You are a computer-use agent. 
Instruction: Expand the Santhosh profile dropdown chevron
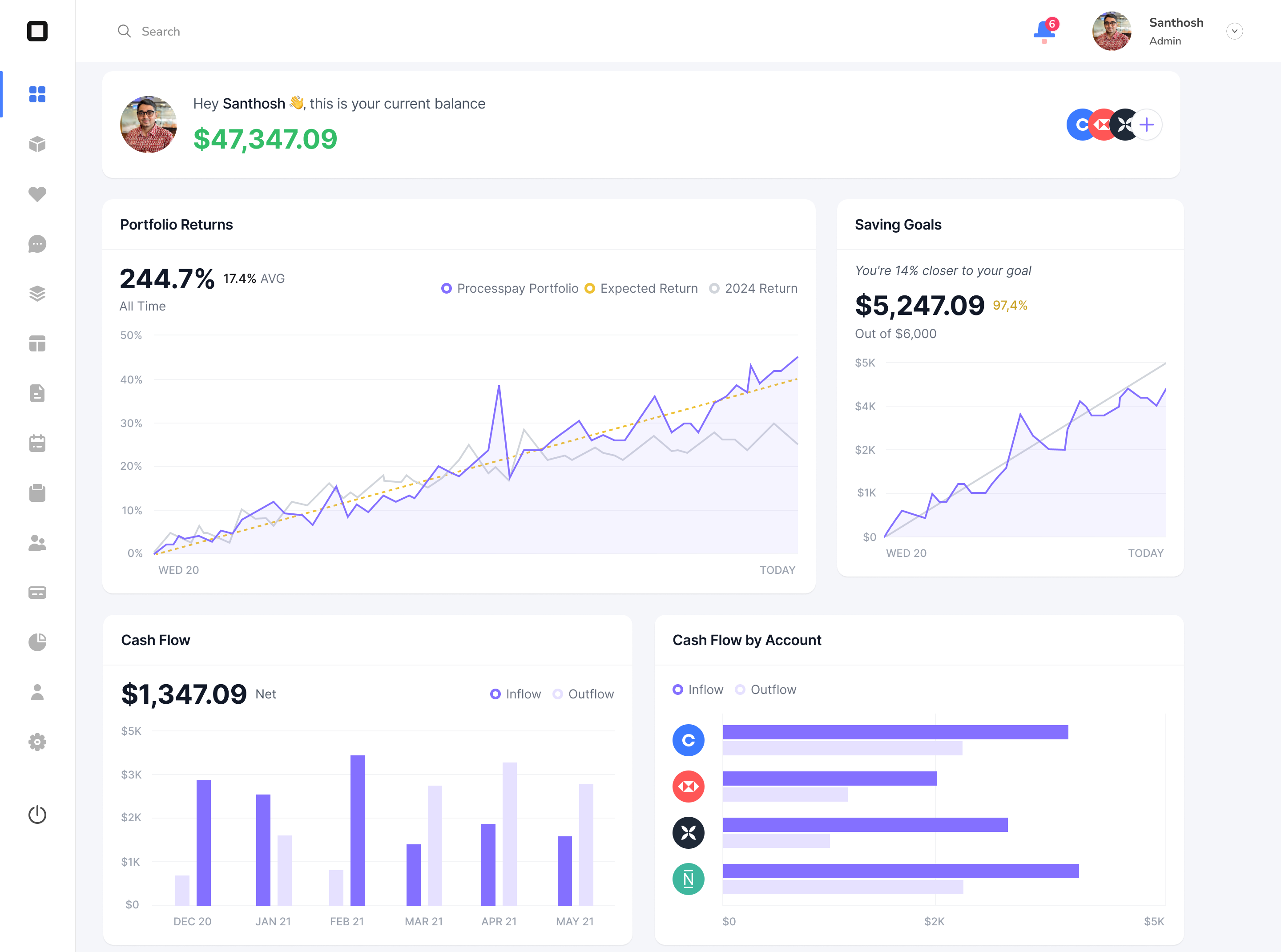[x=1234, y=31]
